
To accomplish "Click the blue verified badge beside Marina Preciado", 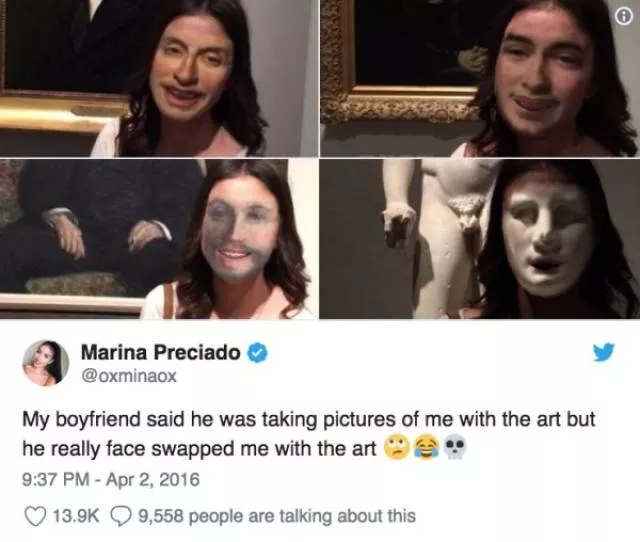I will (257, 352).
